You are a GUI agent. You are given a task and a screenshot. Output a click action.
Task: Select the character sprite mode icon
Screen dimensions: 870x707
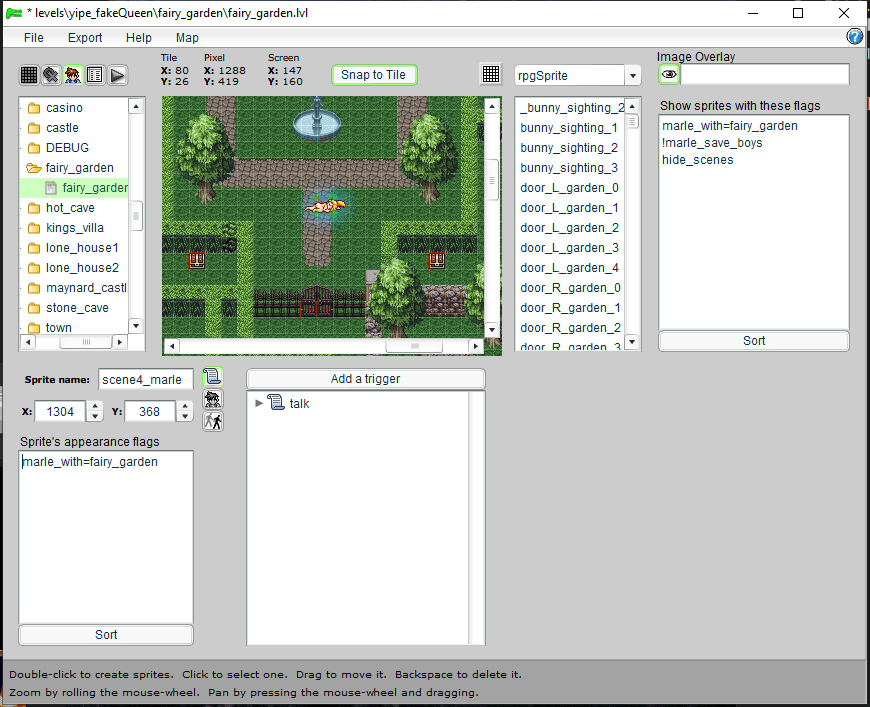pyautogui.click(x=73, y=75)
